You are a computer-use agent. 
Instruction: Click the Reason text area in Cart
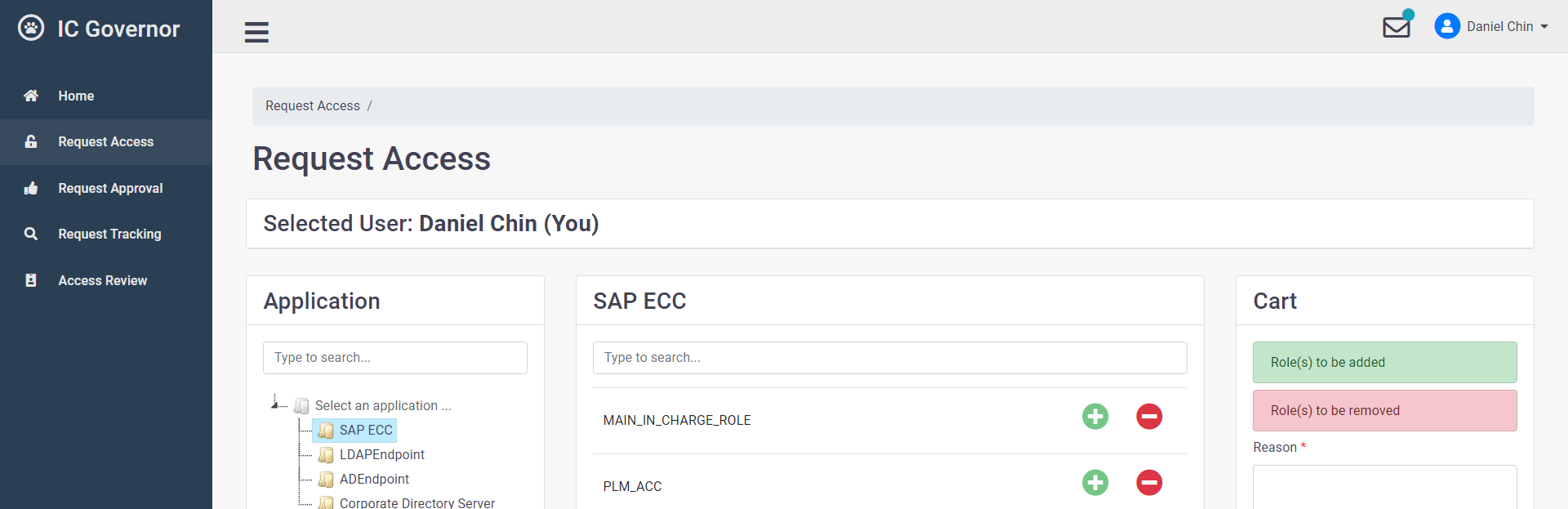1385,487
